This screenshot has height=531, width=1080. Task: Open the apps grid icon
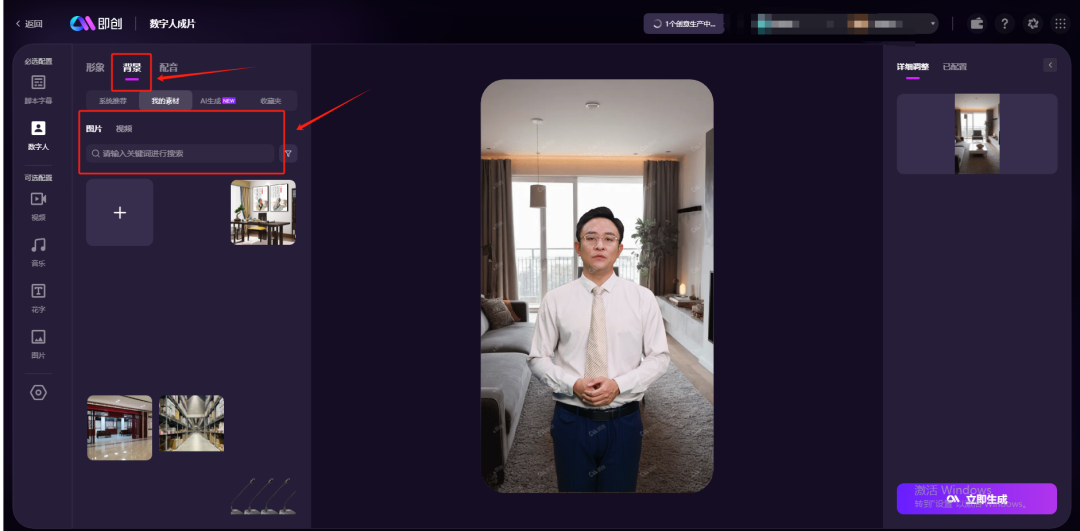[x=1060, y=23]
